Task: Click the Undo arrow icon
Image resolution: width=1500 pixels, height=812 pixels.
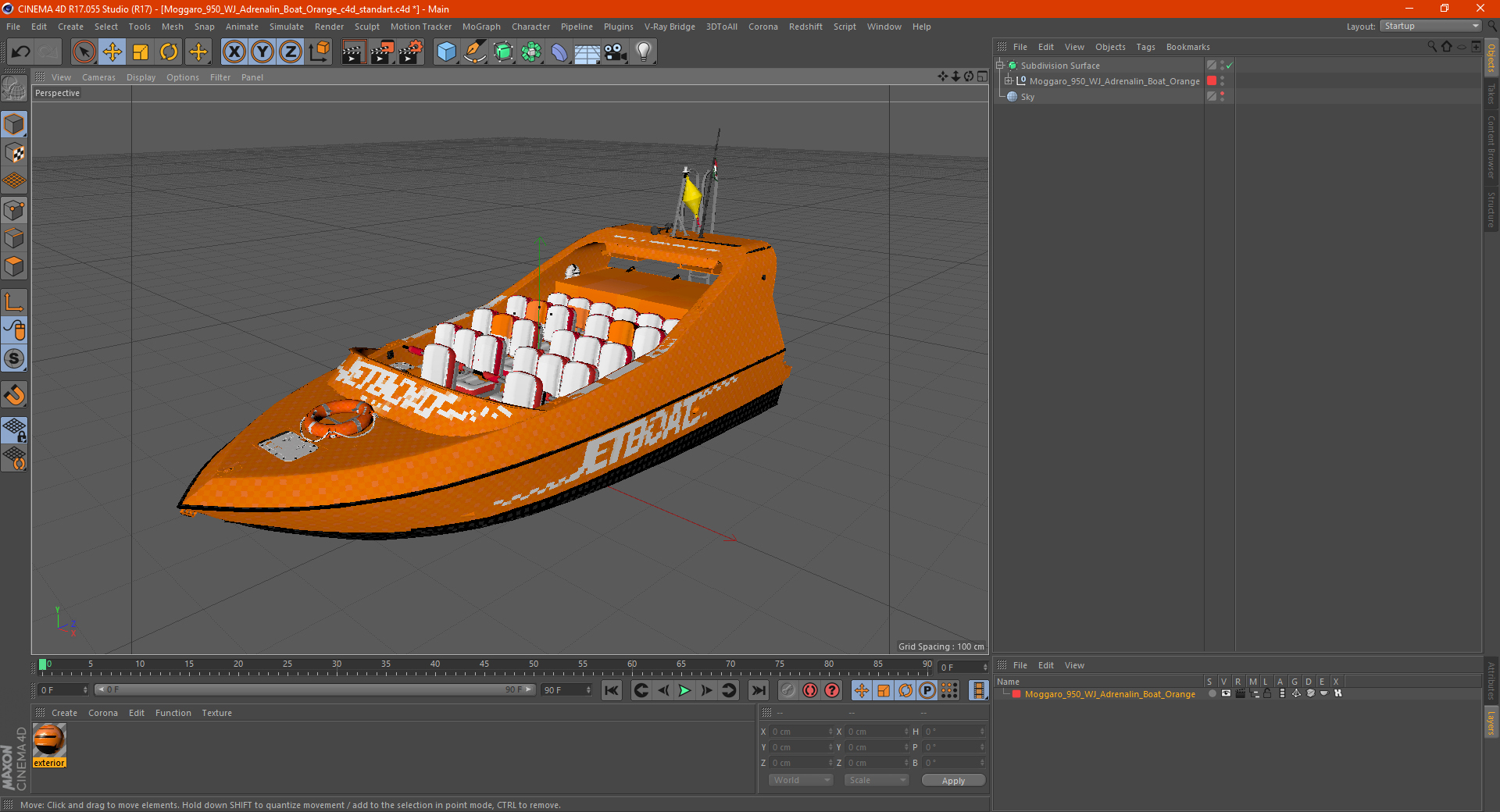Action: 21,52
